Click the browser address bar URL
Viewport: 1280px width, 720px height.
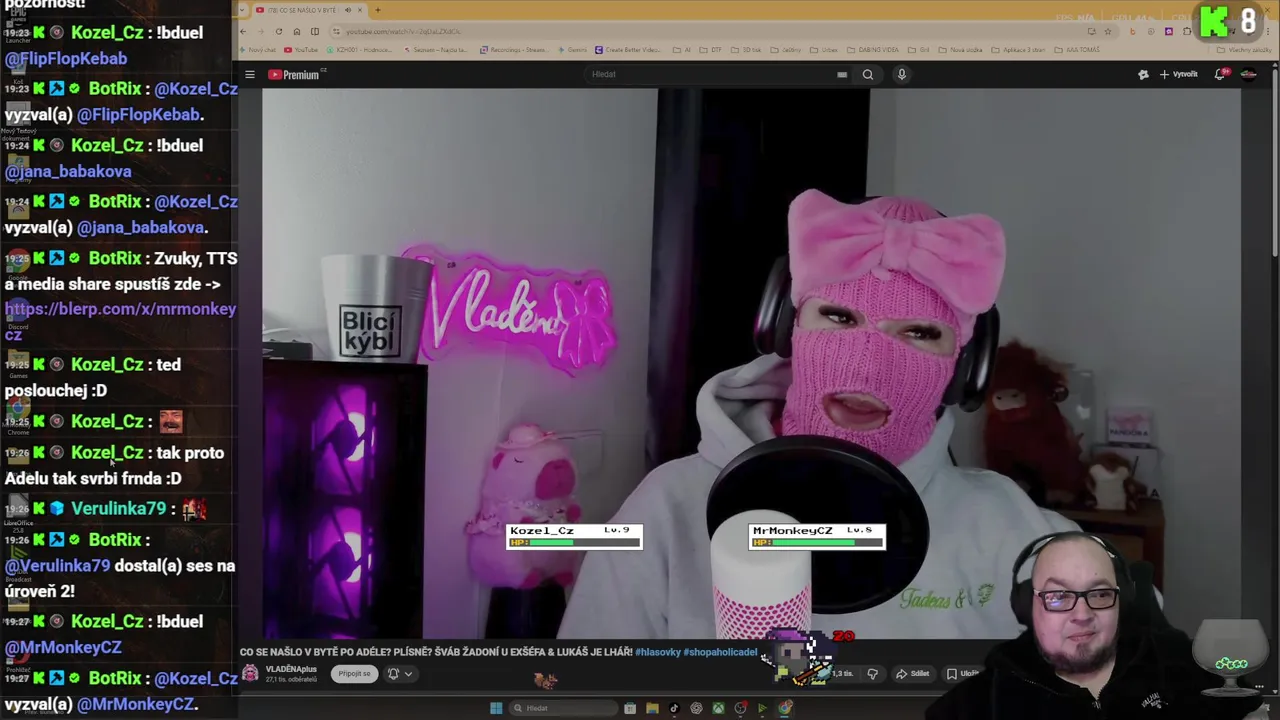pyautogui.click(x=403, y=31)
